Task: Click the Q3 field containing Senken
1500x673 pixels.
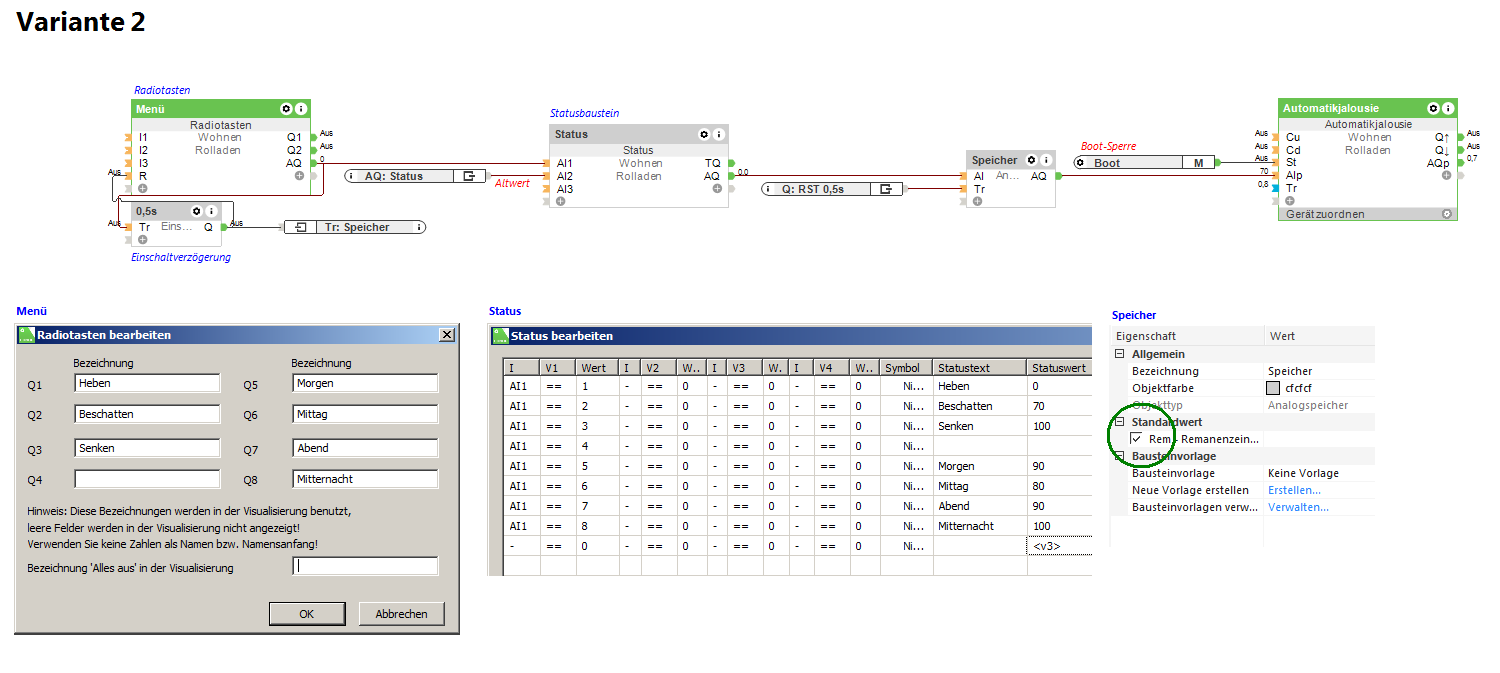Action: (x=147, y=448)
